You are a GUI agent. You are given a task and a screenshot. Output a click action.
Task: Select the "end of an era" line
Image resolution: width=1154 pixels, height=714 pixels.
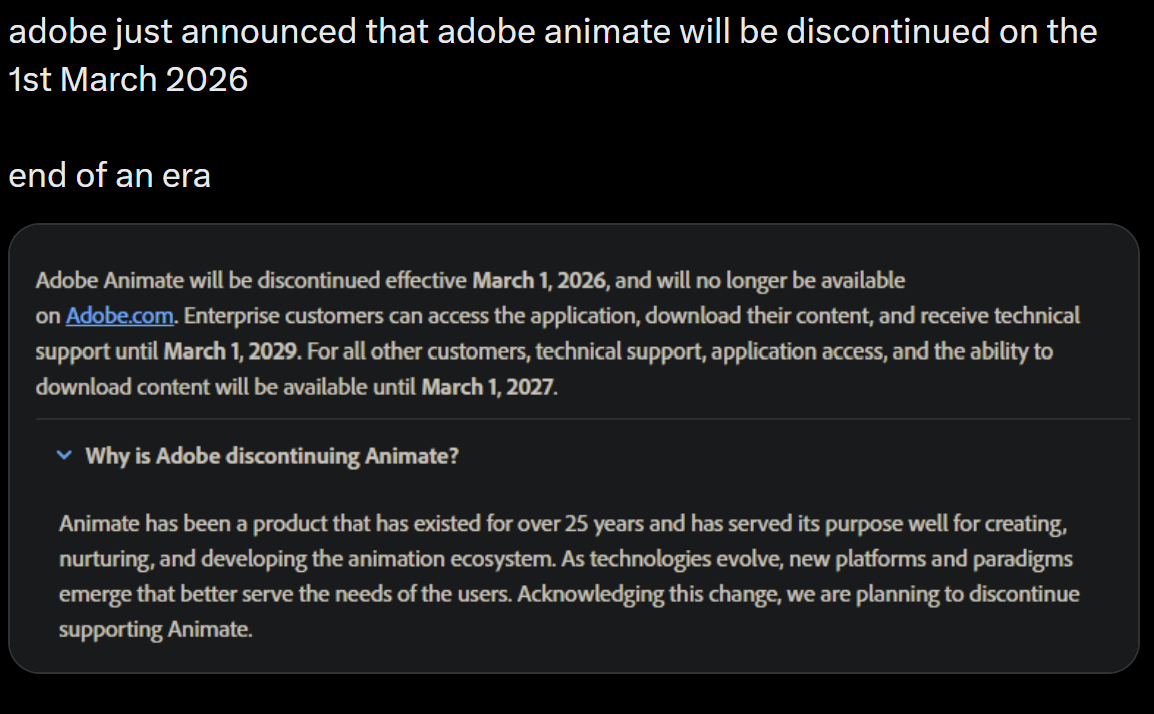click(x=110, y=176)
